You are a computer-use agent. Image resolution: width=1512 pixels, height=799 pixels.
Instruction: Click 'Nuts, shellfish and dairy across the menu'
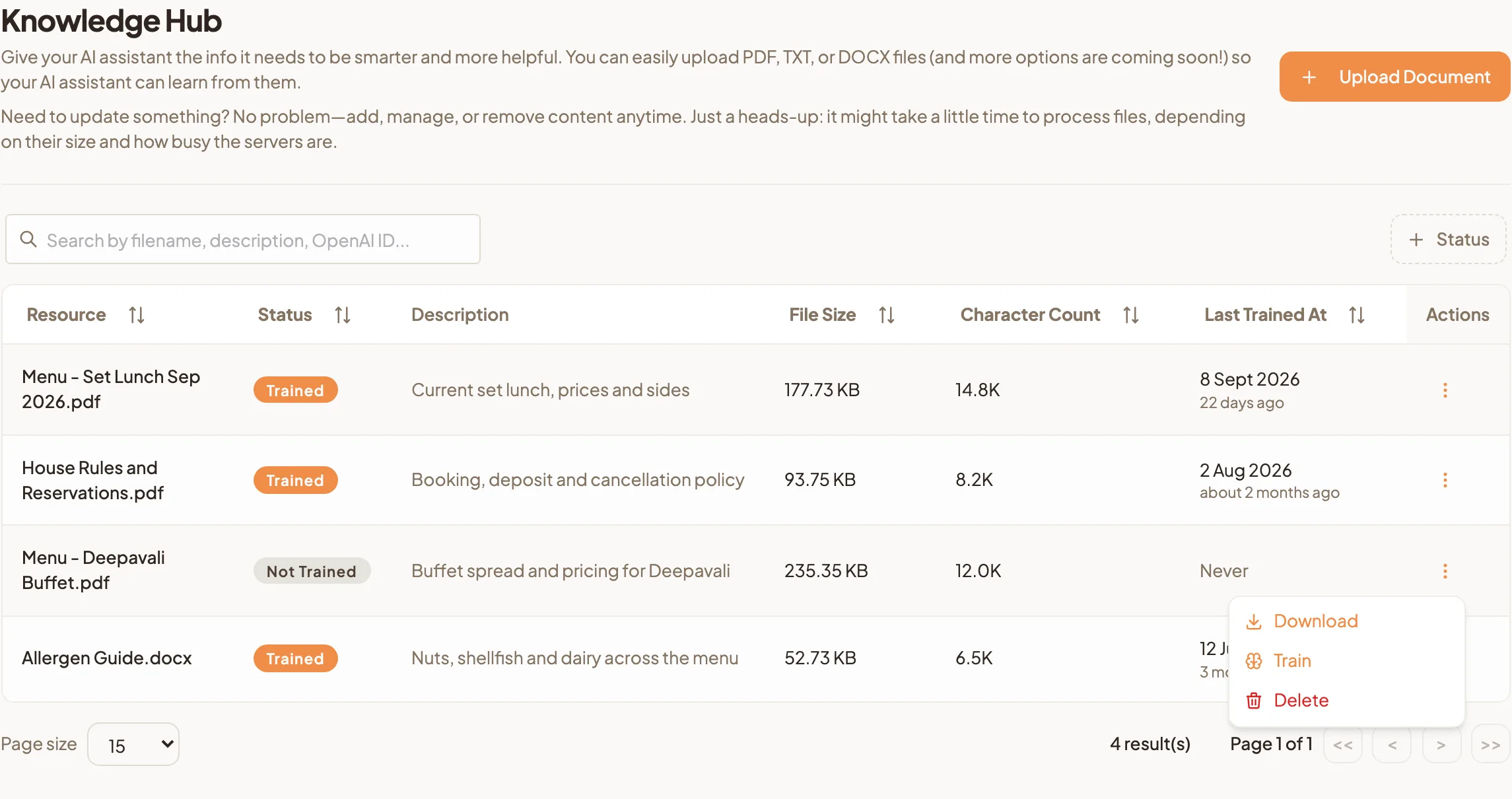click(574, 658)
